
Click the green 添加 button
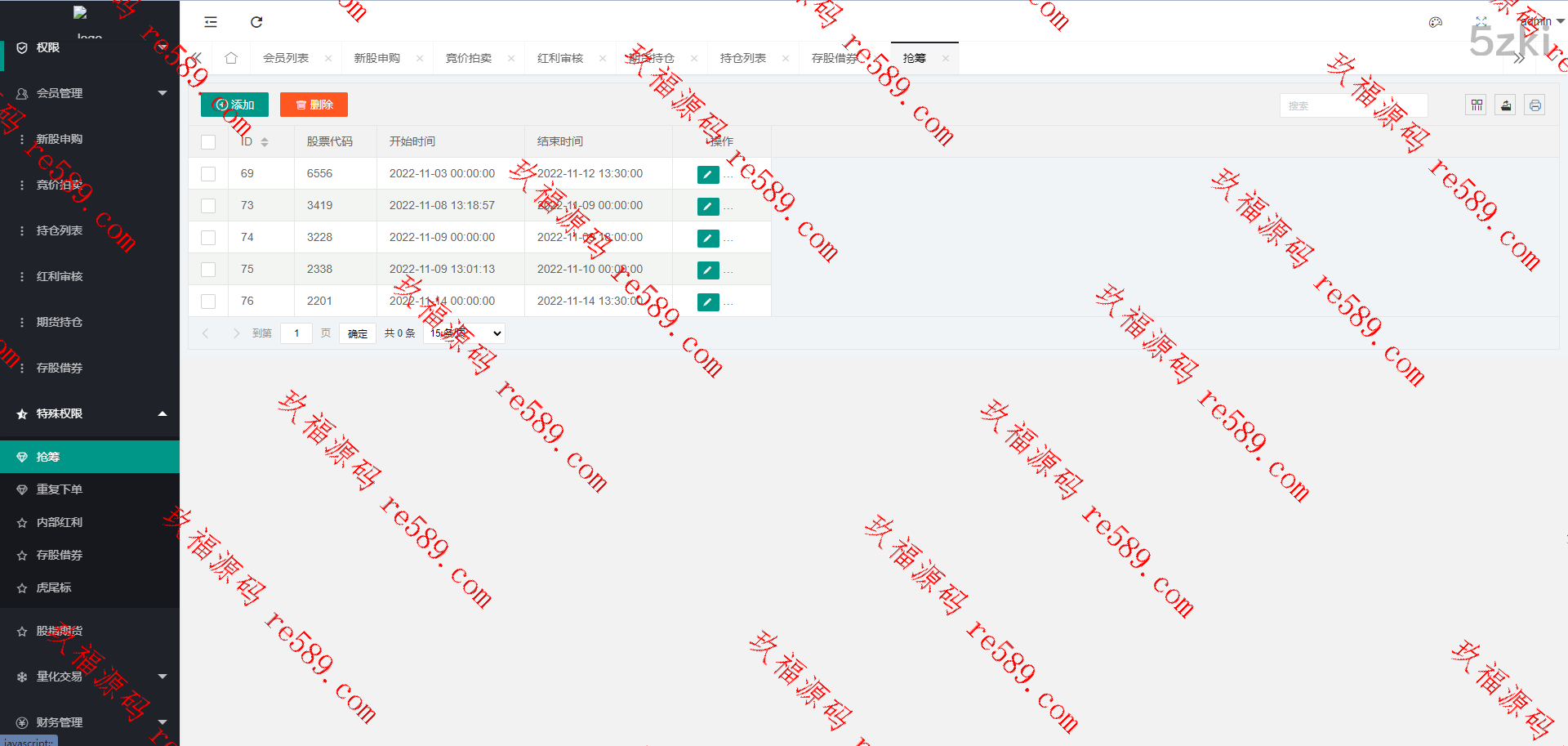(234, 105)
